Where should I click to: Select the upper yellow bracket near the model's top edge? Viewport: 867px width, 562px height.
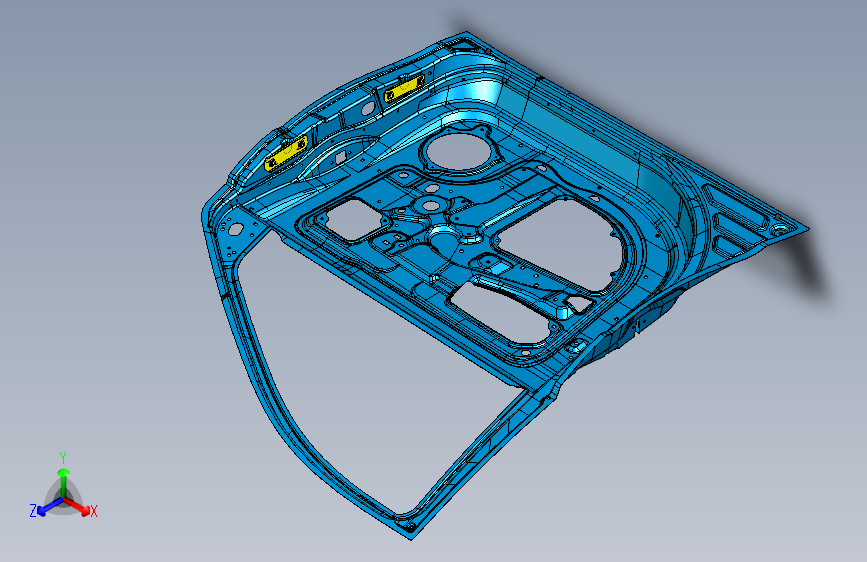point(405,88)
